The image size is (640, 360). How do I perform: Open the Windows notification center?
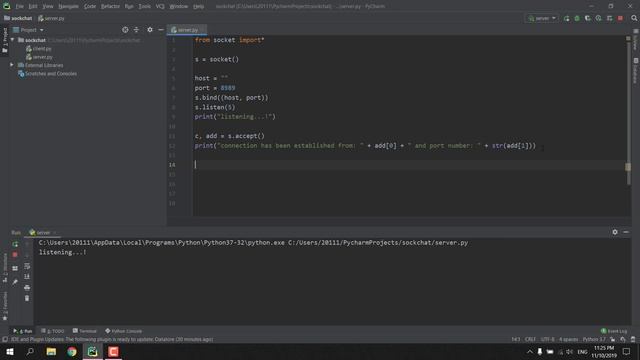(626, 351)
